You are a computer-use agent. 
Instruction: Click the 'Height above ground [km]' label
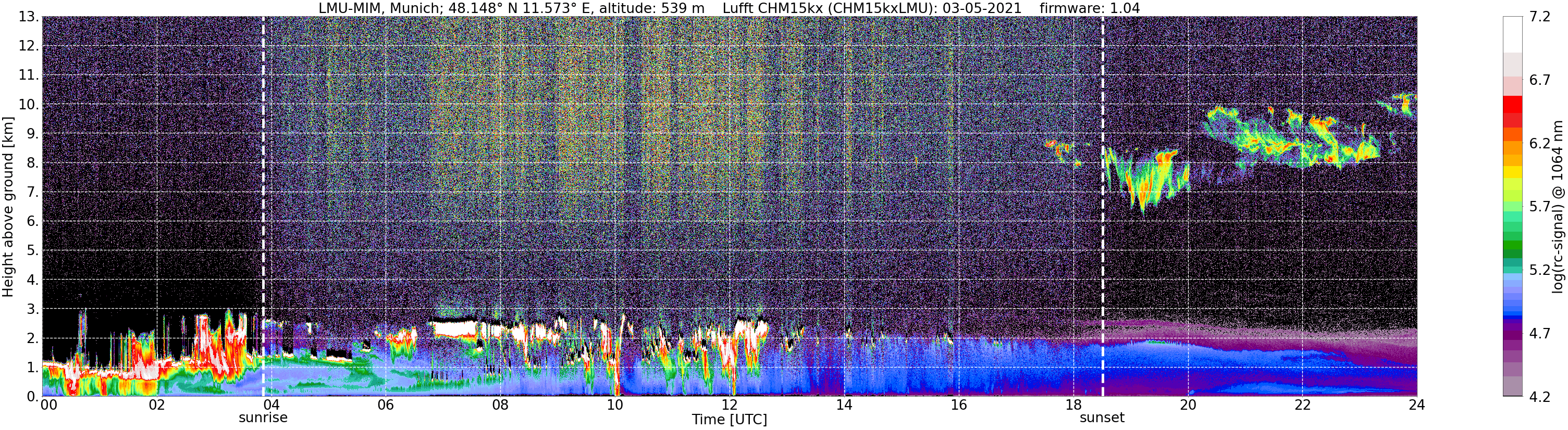tap(8, 207)
